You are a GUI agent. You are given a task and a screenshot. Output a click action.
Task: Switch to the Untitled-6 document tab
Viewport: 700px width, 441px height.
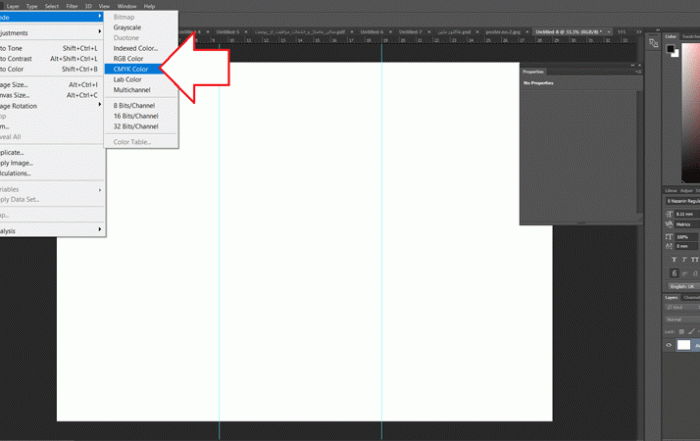pos(372,32)
